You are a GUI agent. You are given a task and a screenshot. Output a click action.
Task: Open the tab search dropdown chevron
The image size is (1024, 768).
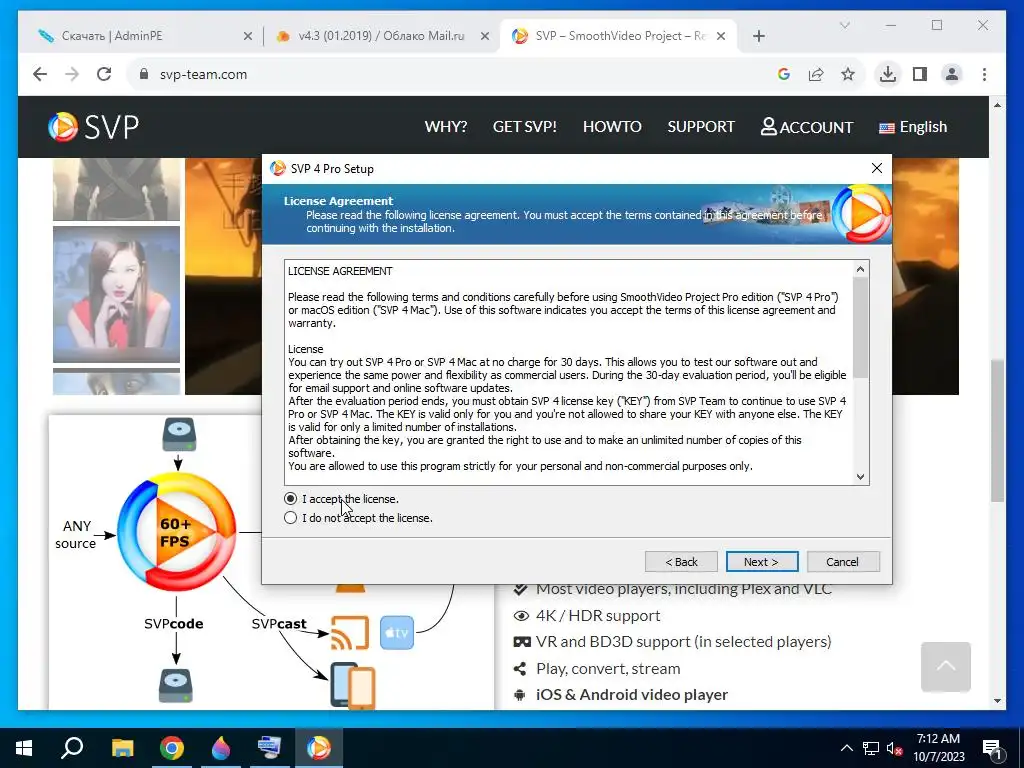tap(844, 25)
